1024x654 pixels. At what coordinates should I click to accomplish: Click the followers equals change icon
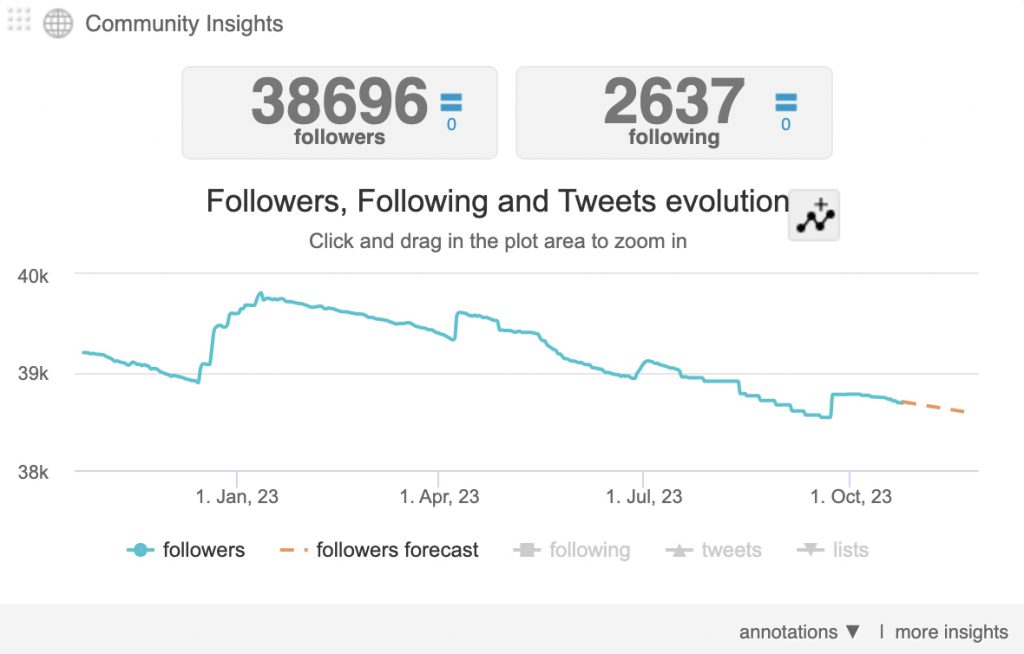(x=451, y=102)
